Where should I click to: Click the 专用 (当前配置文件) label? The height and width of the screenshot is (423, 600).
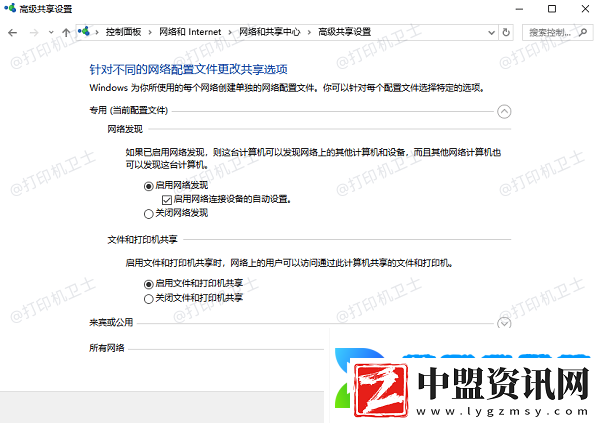tap(129, 110)
